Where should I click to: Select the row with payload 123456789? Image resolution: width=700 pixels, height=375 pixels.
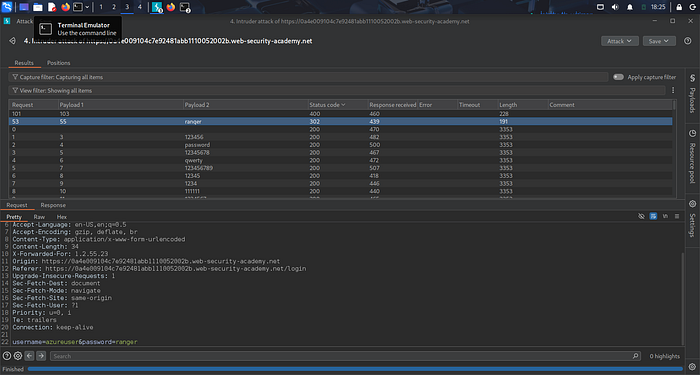[x=341, y=168]
